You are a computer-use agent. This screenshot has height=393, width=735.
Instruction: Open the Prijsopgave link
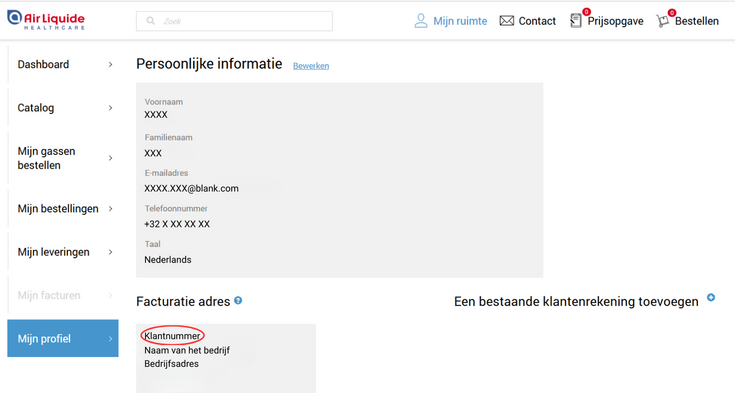[x=615, y=21]
